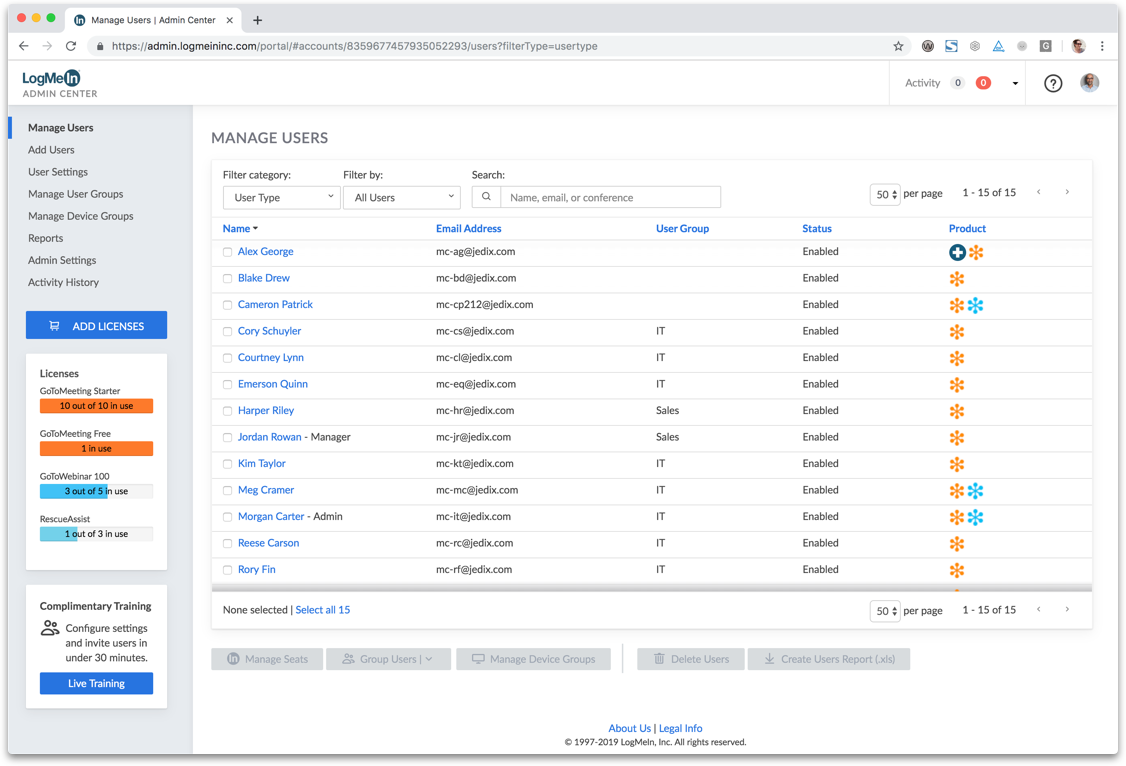Image resolution: width=1126 pixels, height=766 pixels.
Task: Tick the checkbox next to Harper Riley
Action: [x=228, y=411]
